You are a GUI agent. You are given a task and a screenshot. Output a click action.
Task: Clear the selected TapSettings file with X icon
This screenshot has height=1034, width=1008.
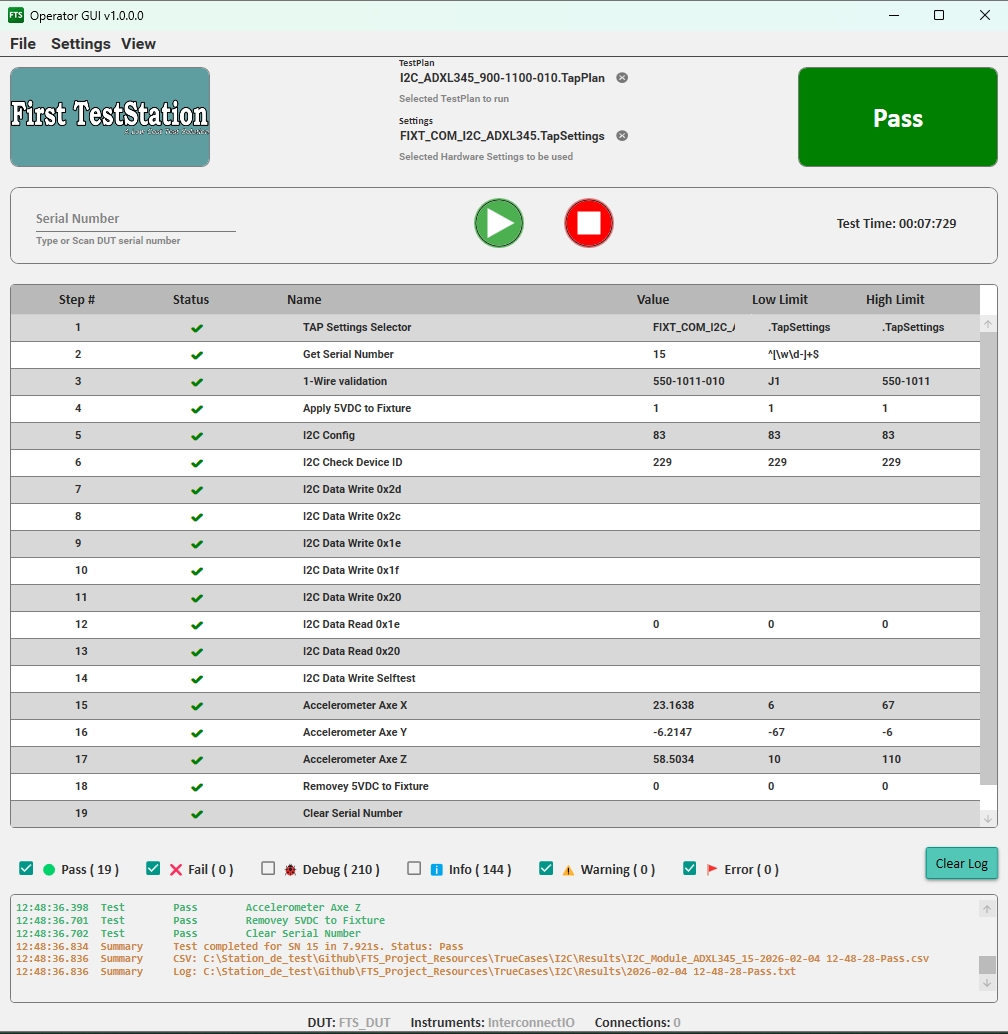pos(622,136)
